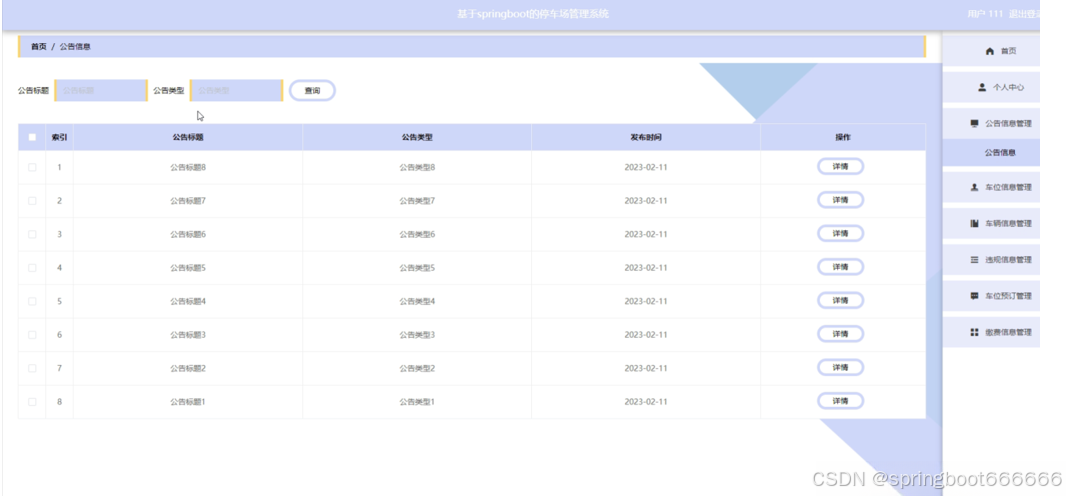Open 详情 for 公告标题8
This screenshot has height=496, width=1066.
(x=840, y=166)
